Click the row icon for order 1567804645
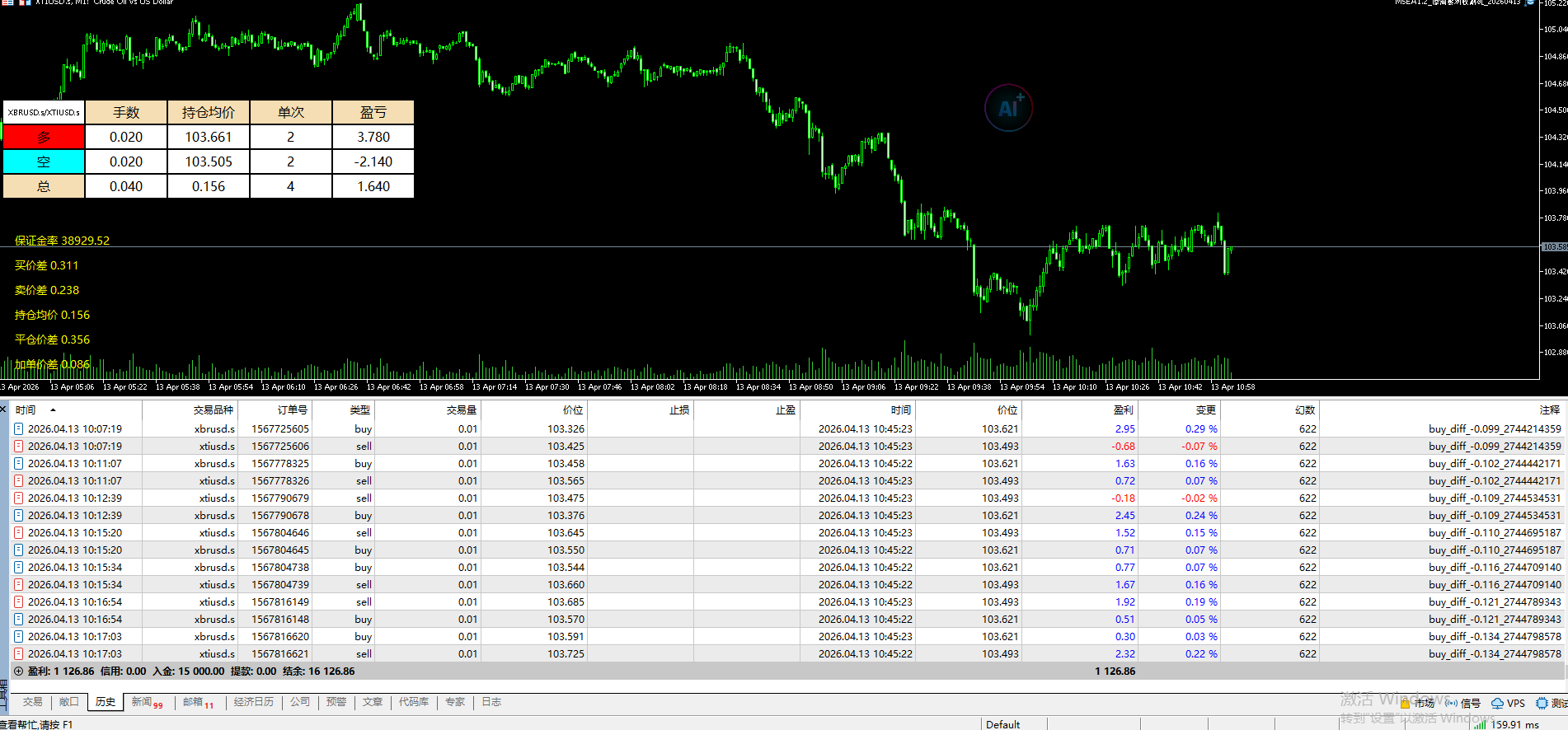Viewport: 1568px width, 730px height. [x=18, y=550]
